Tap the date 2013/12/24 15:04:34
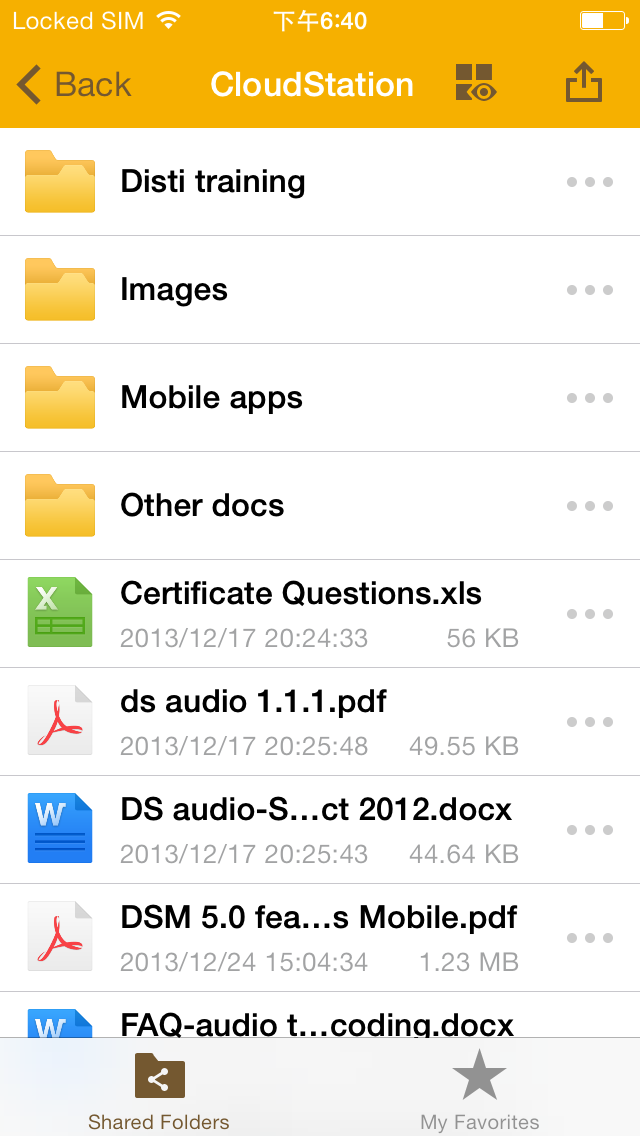The height and width of the screenshot is (1136, 640). 244,962
